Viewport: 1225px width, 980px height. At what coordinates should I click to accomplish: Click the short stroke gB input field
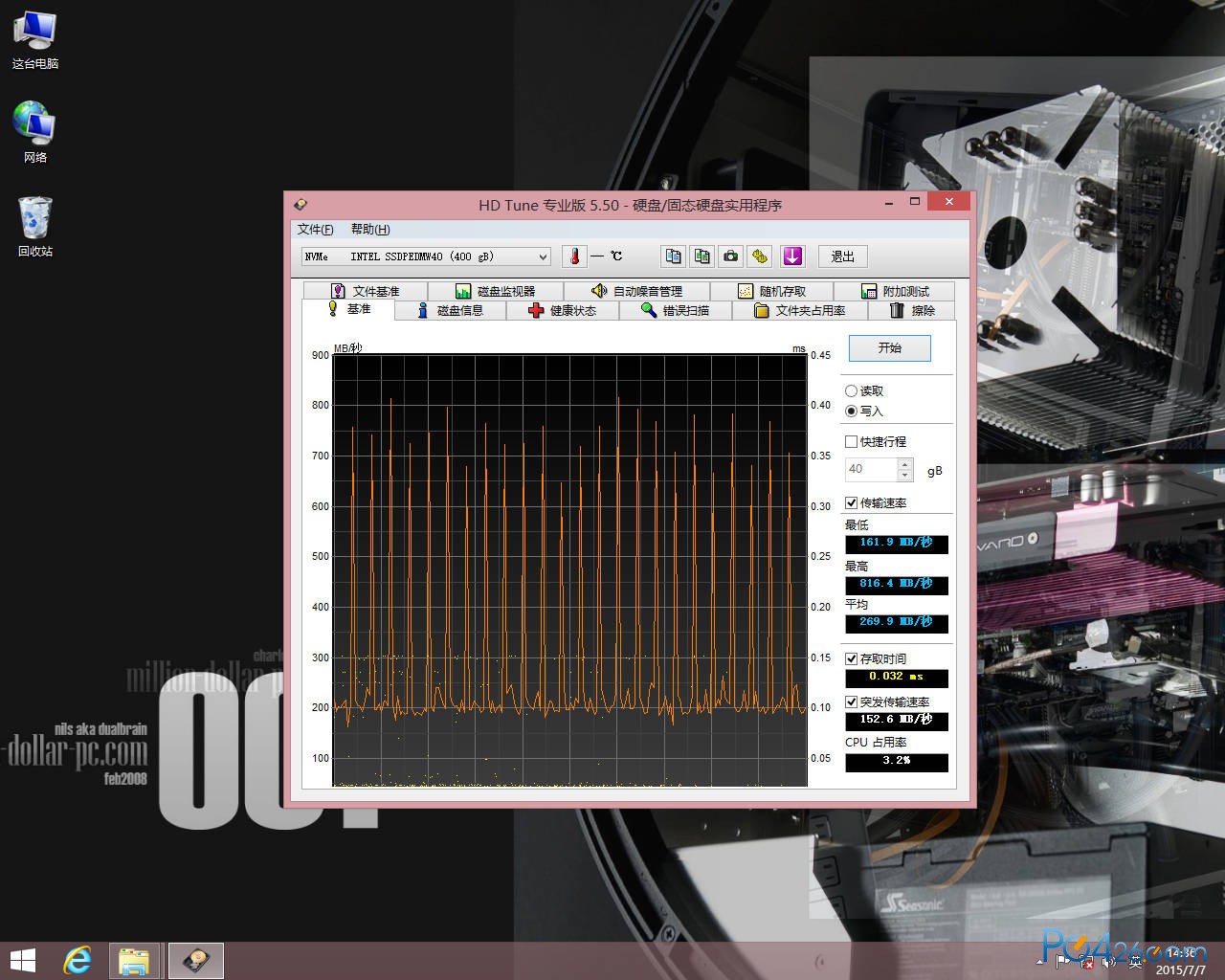coord(871,469)
